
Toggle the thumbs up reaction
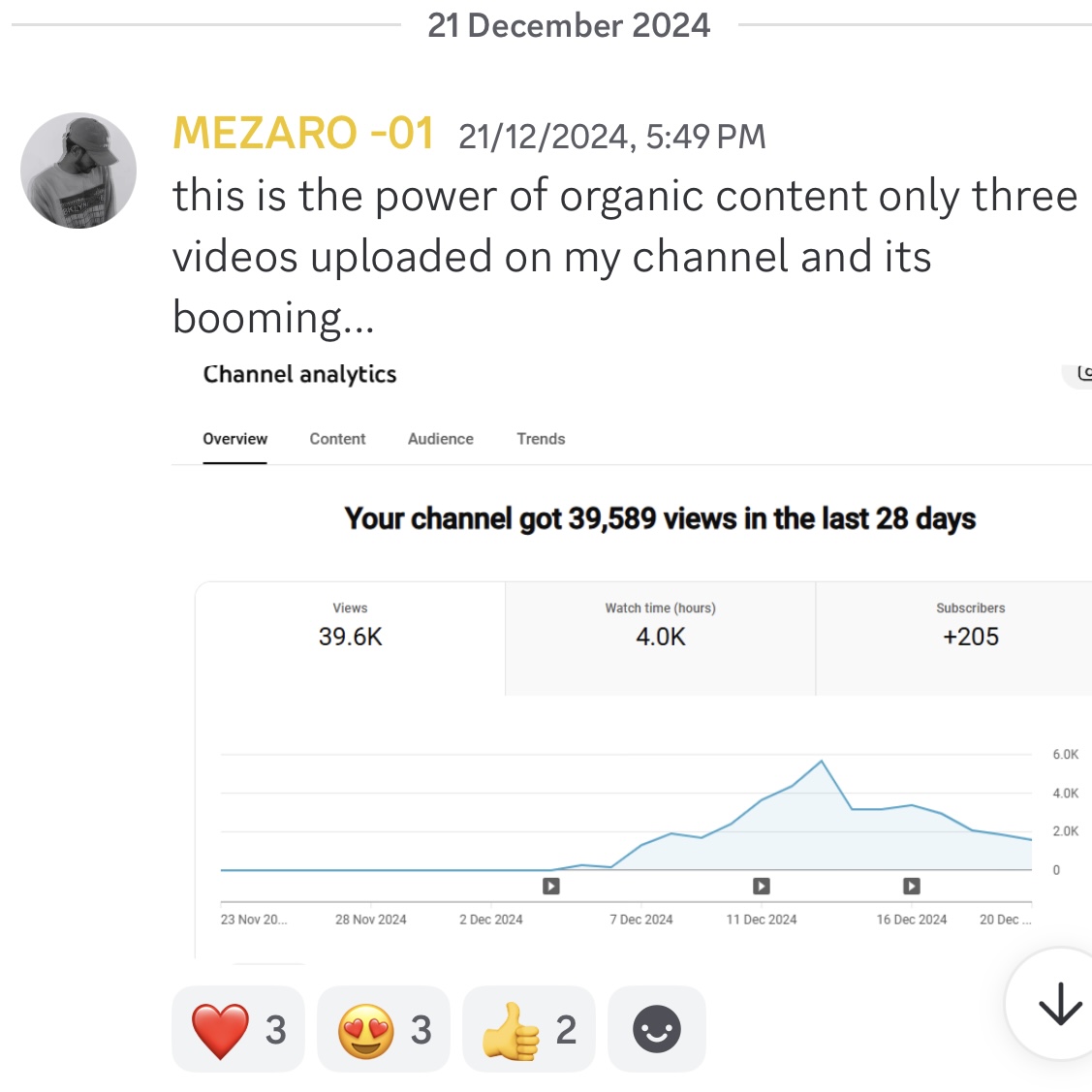point(529,1029)
